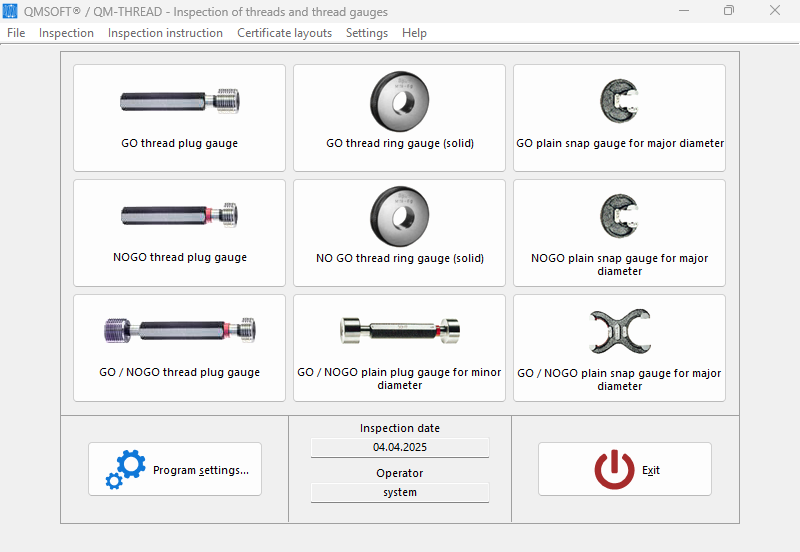Choose GO plain snap gauge for major diameter
The image size is (800, 552).
619,118
